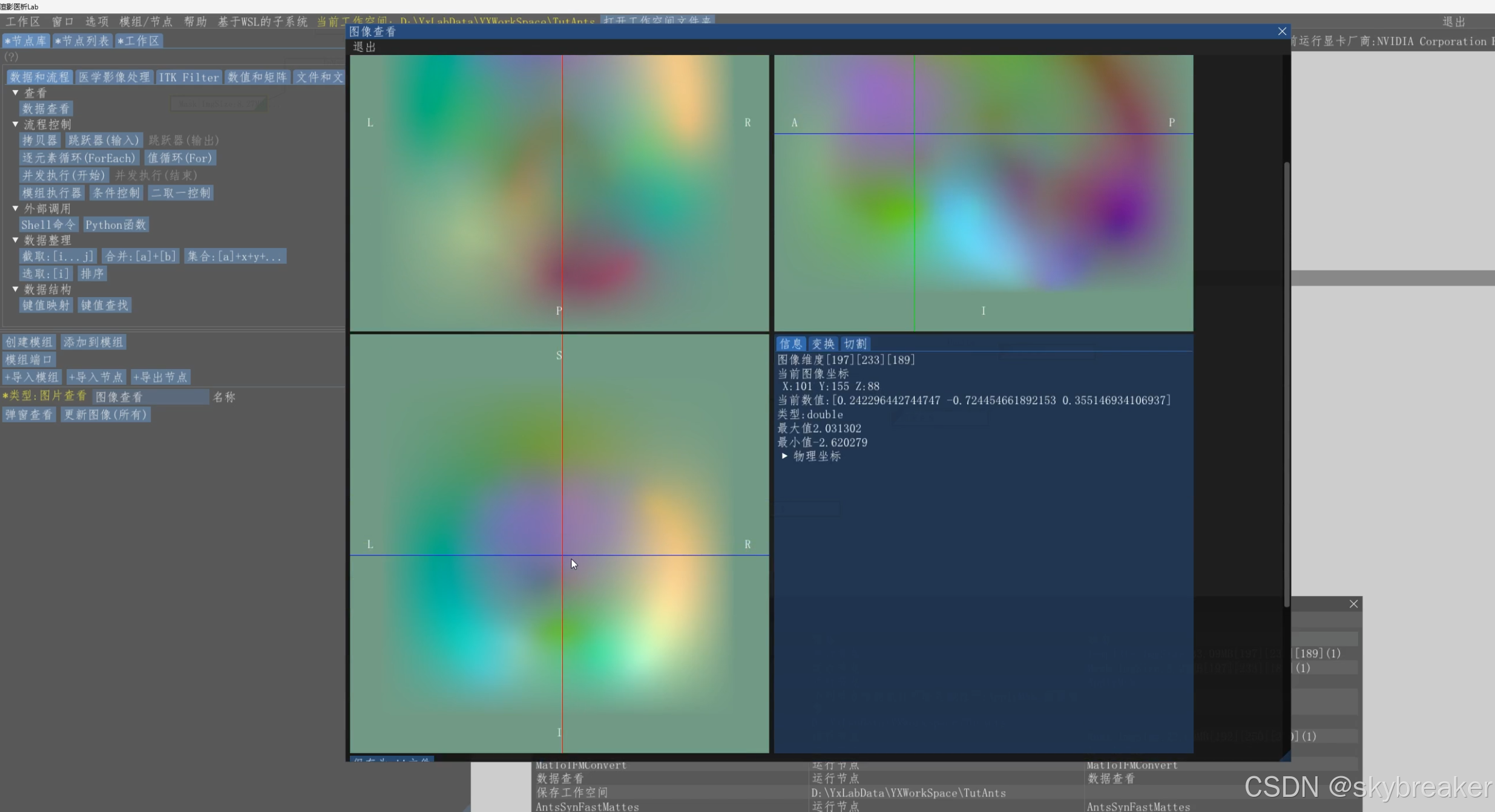Switch to the 切割 tab
This screenshot has width=1495, height=812.
(855, 344)
